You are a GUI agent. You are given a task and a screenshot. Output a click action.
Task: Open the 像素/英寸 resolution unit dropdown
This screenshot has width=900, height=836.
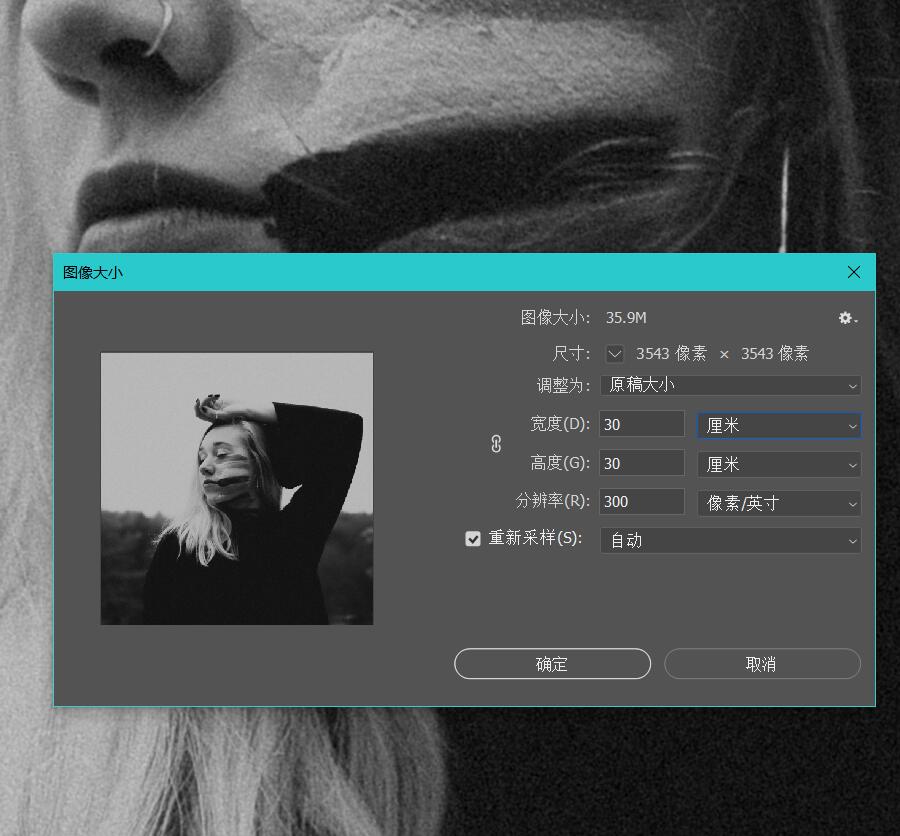point(778,503)
